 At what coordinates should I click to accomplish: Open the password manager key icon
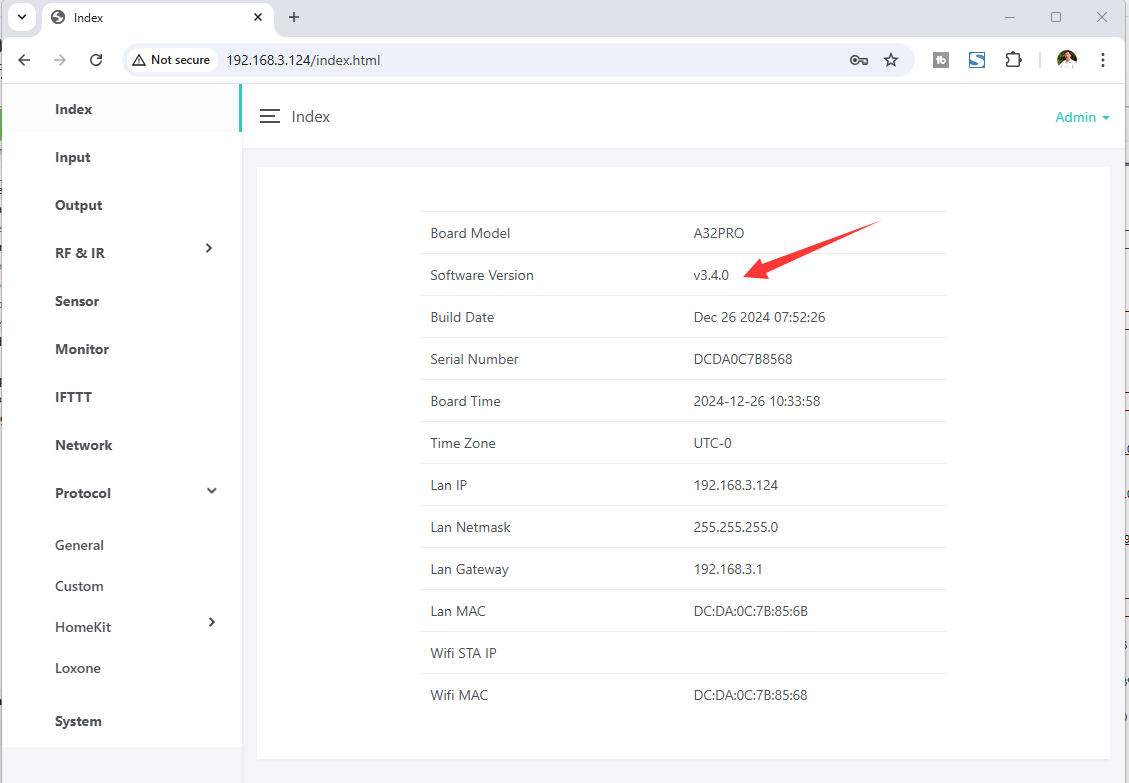point(858,60)
